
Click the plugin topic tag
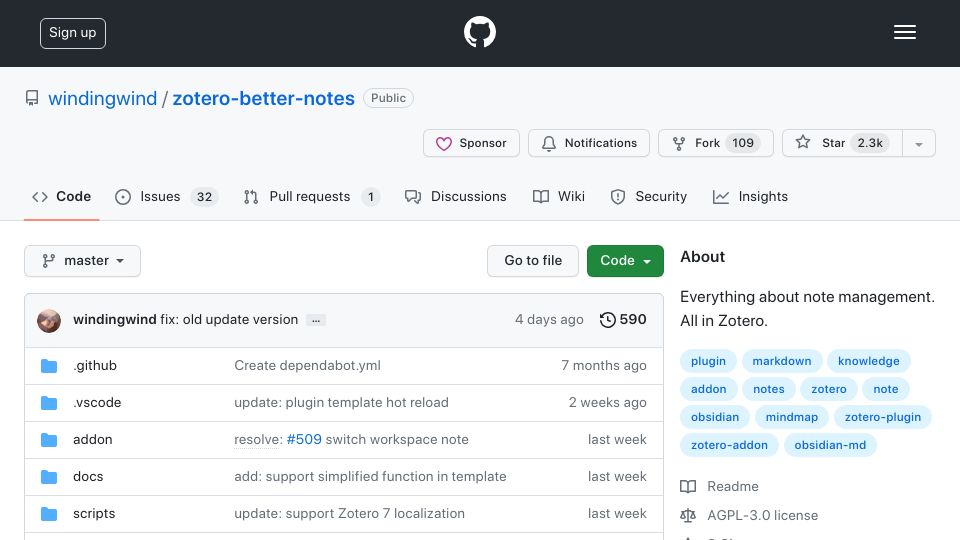click(708, 361)
